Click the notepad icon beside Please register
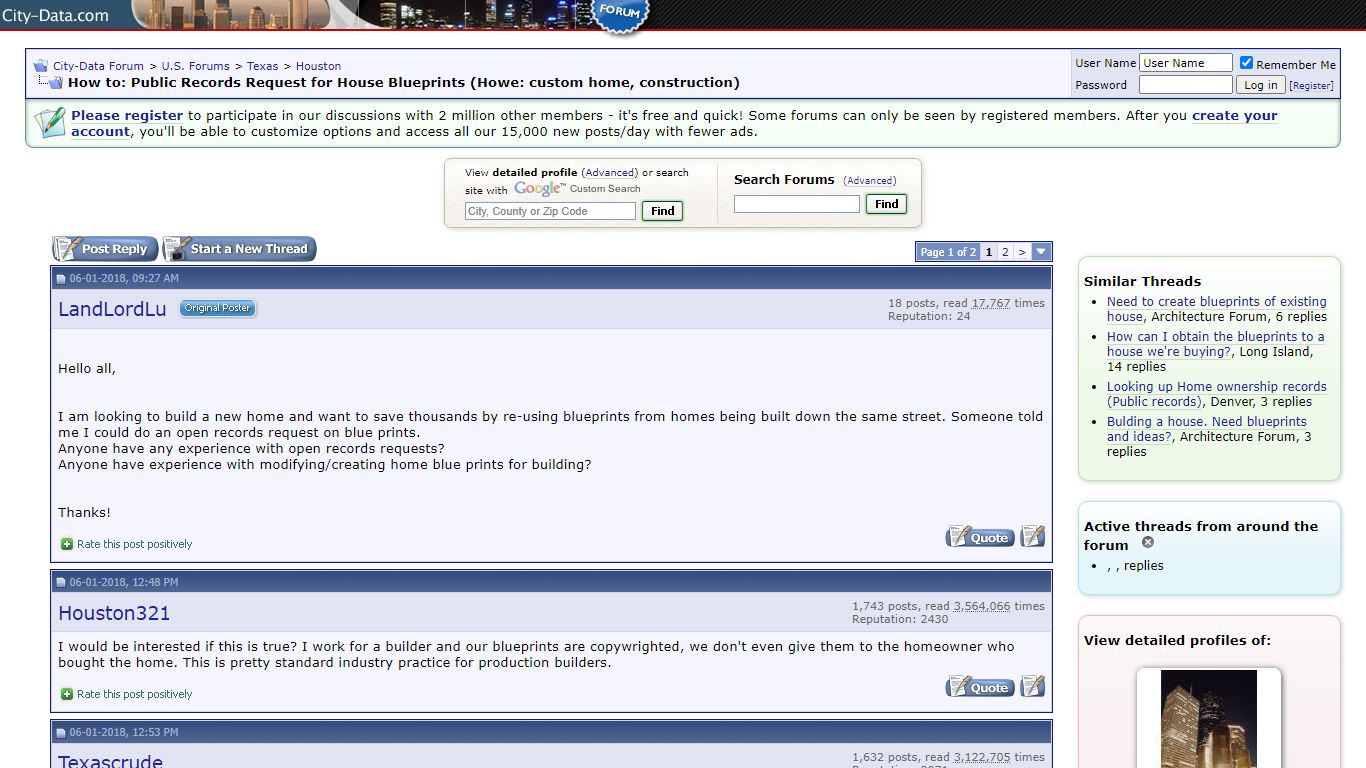Screen dimensions: 1366x768 coord(49,123)
